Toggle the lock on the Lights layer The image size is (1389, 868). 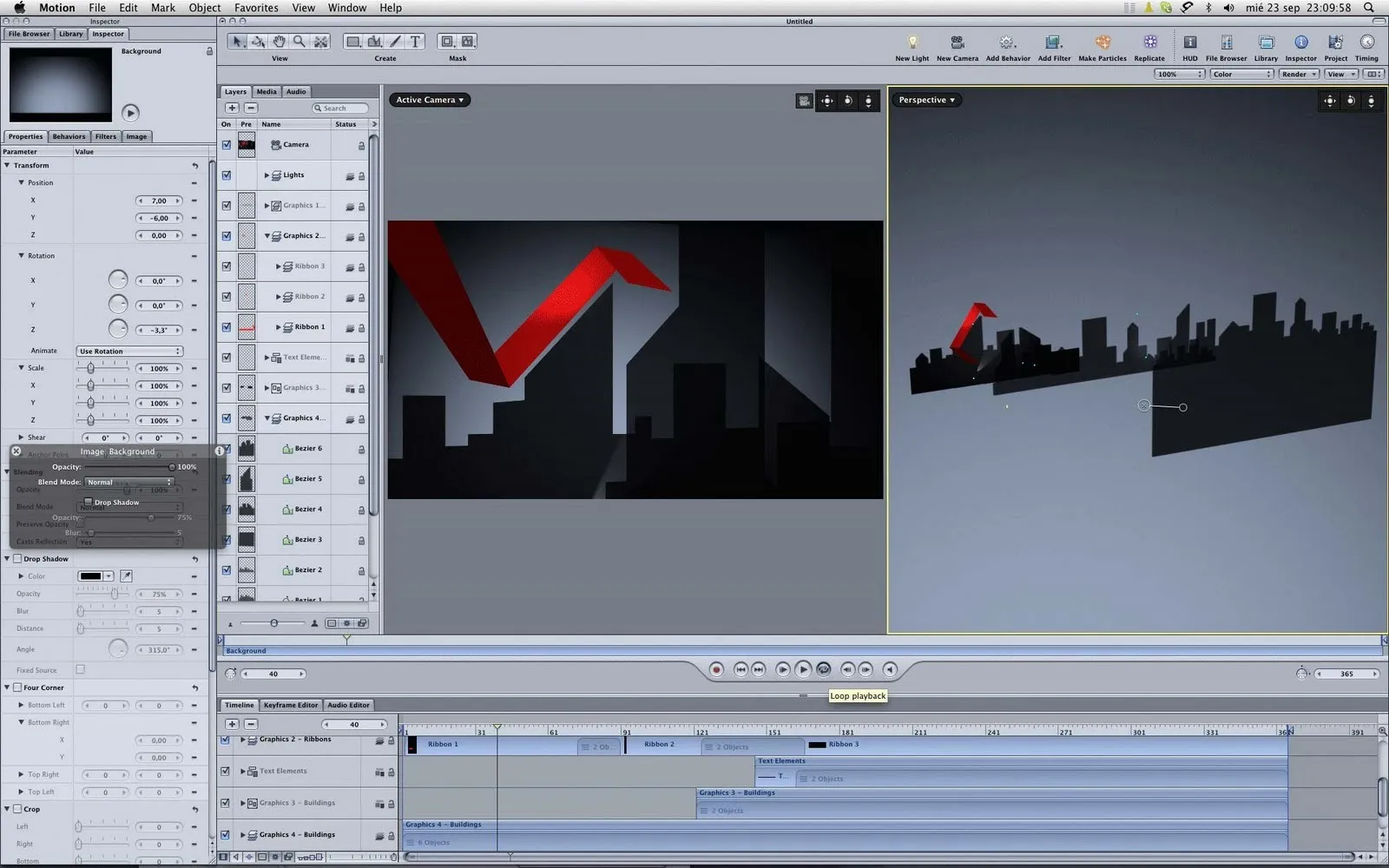[362, 176]
